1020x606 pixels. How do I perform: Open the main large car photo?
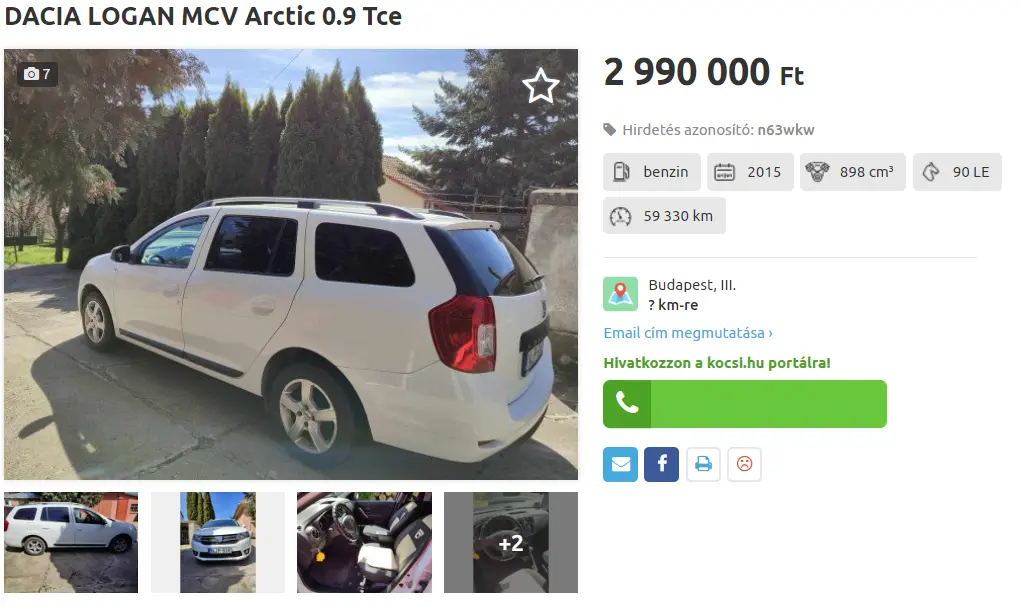pos(291,265)
